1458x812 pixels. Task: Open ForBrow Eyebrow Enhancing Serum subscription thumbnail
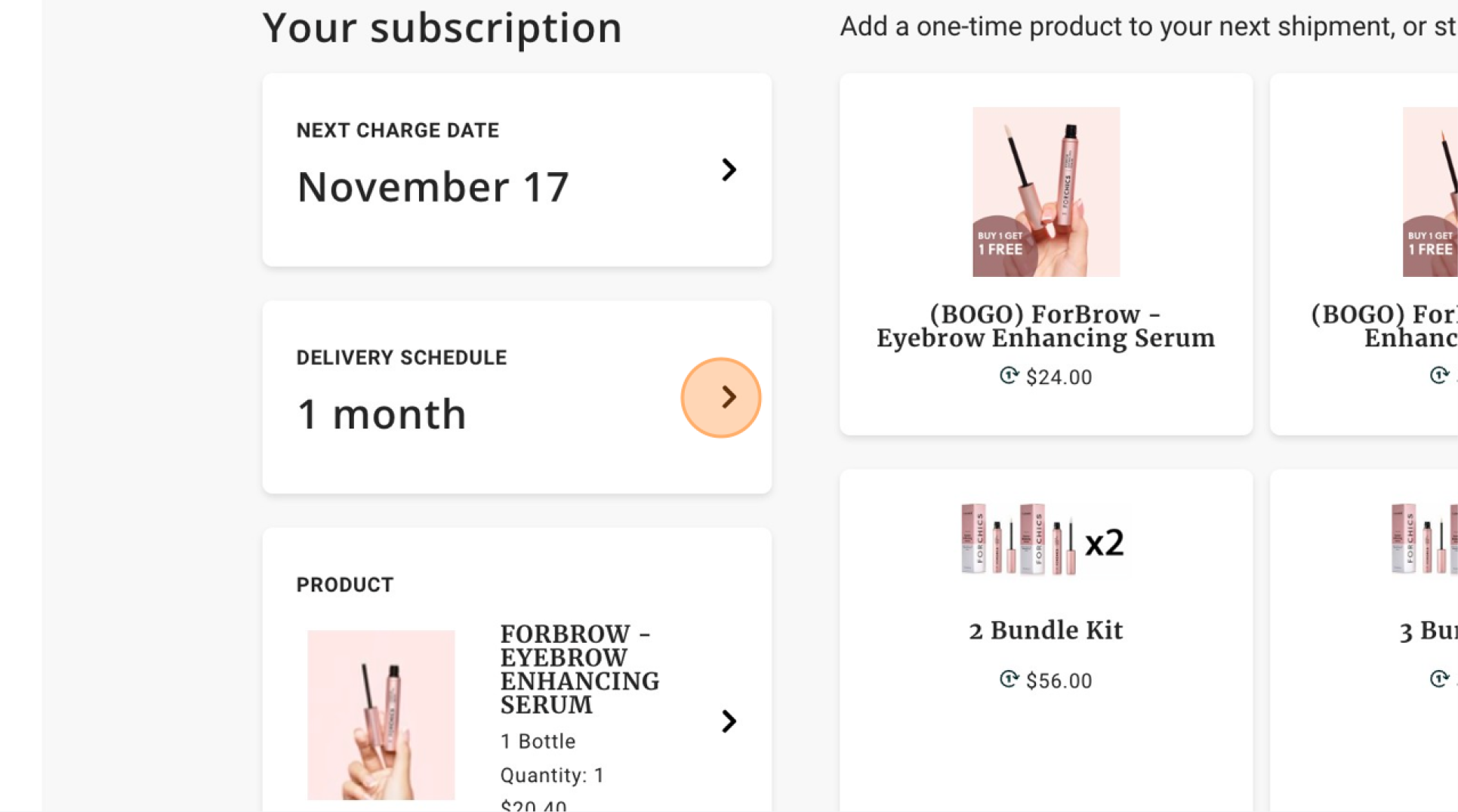click(381, 715)
